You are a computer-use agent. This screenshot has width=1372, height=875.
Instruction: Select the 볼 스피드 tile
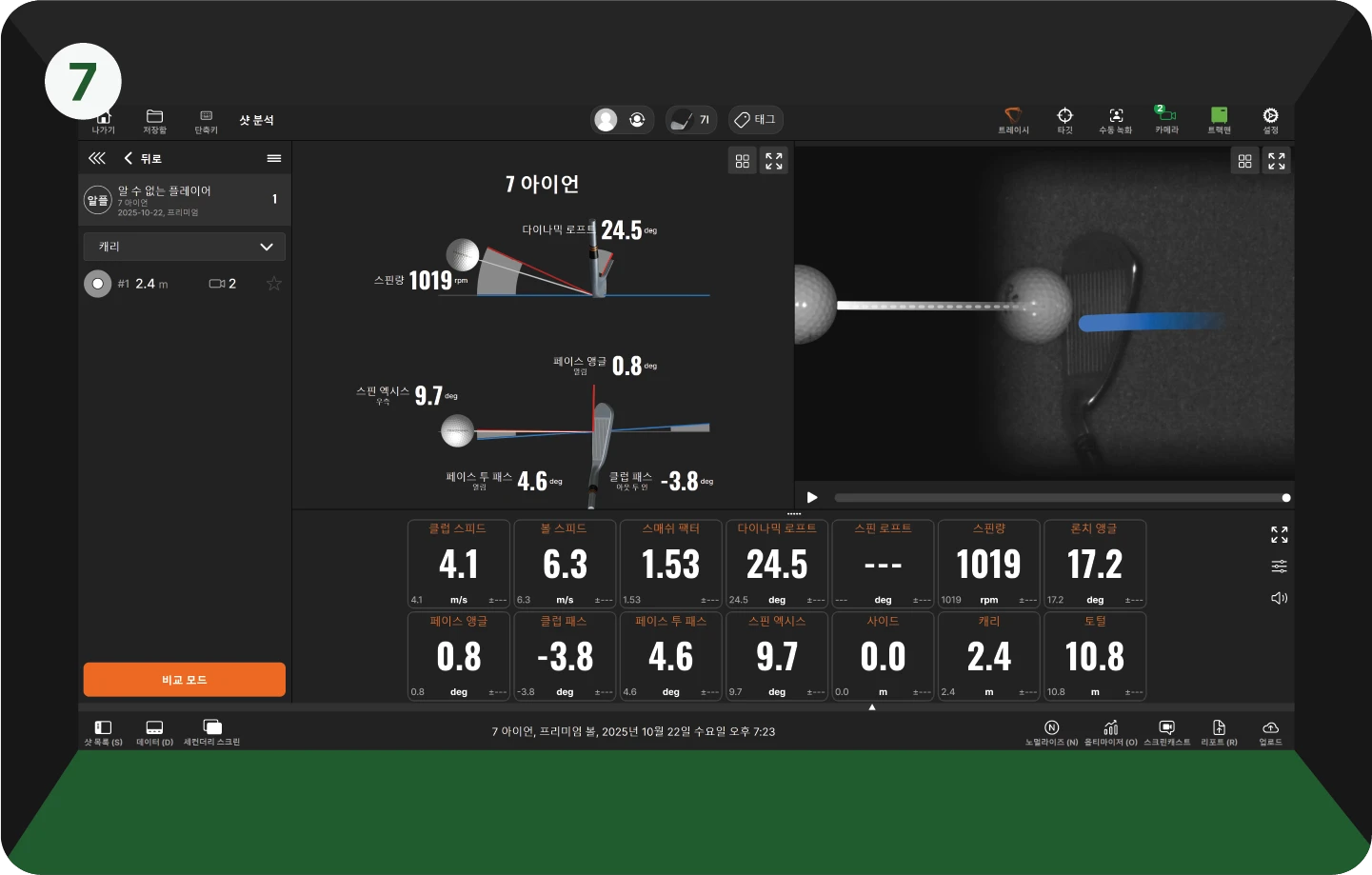[565, 564]
